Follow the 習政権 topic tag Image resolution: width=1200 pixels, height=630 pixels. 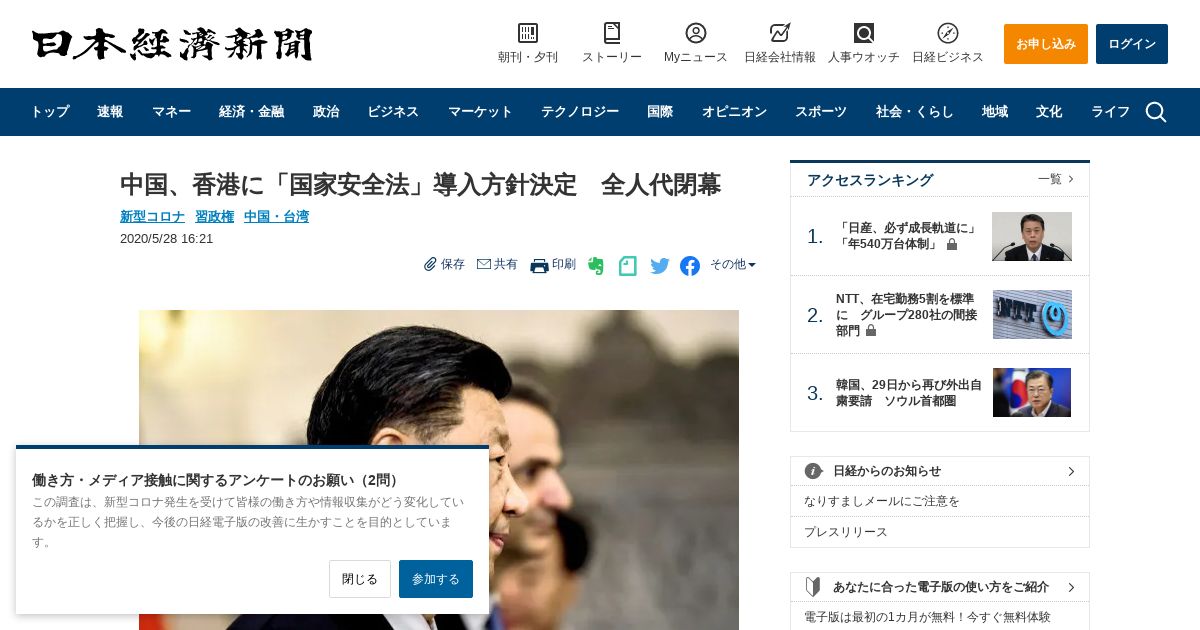[214, 216]
